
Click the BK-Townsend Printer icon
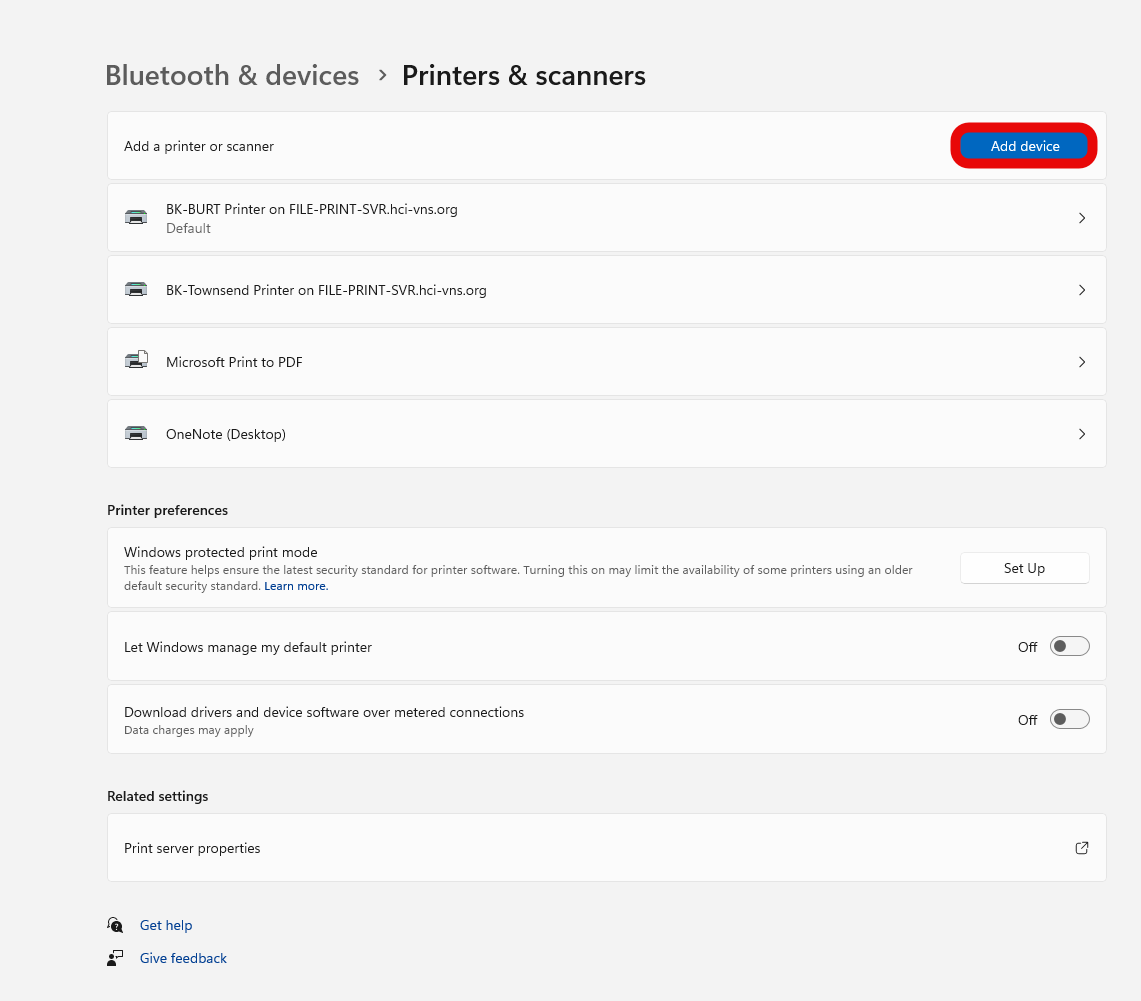coord(136,289)
